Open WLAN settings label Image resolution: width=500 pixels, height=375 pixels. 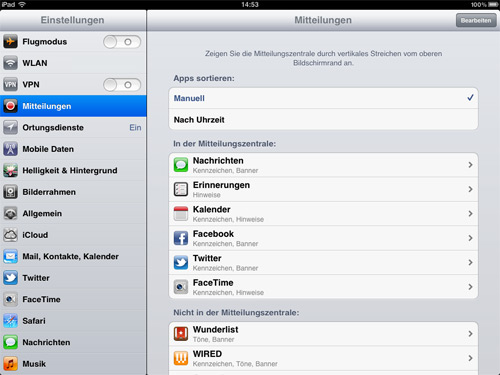pyautogui.click(x=35, y=63)
